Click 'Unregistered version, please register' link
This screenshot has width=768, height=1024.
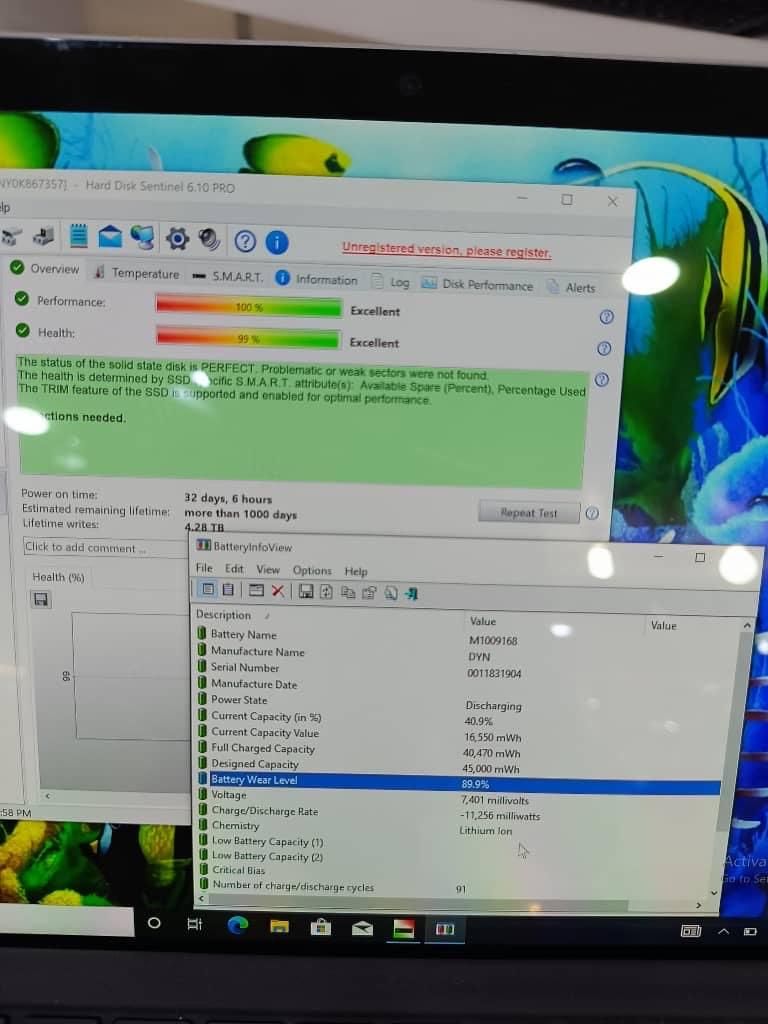[447, 249]
